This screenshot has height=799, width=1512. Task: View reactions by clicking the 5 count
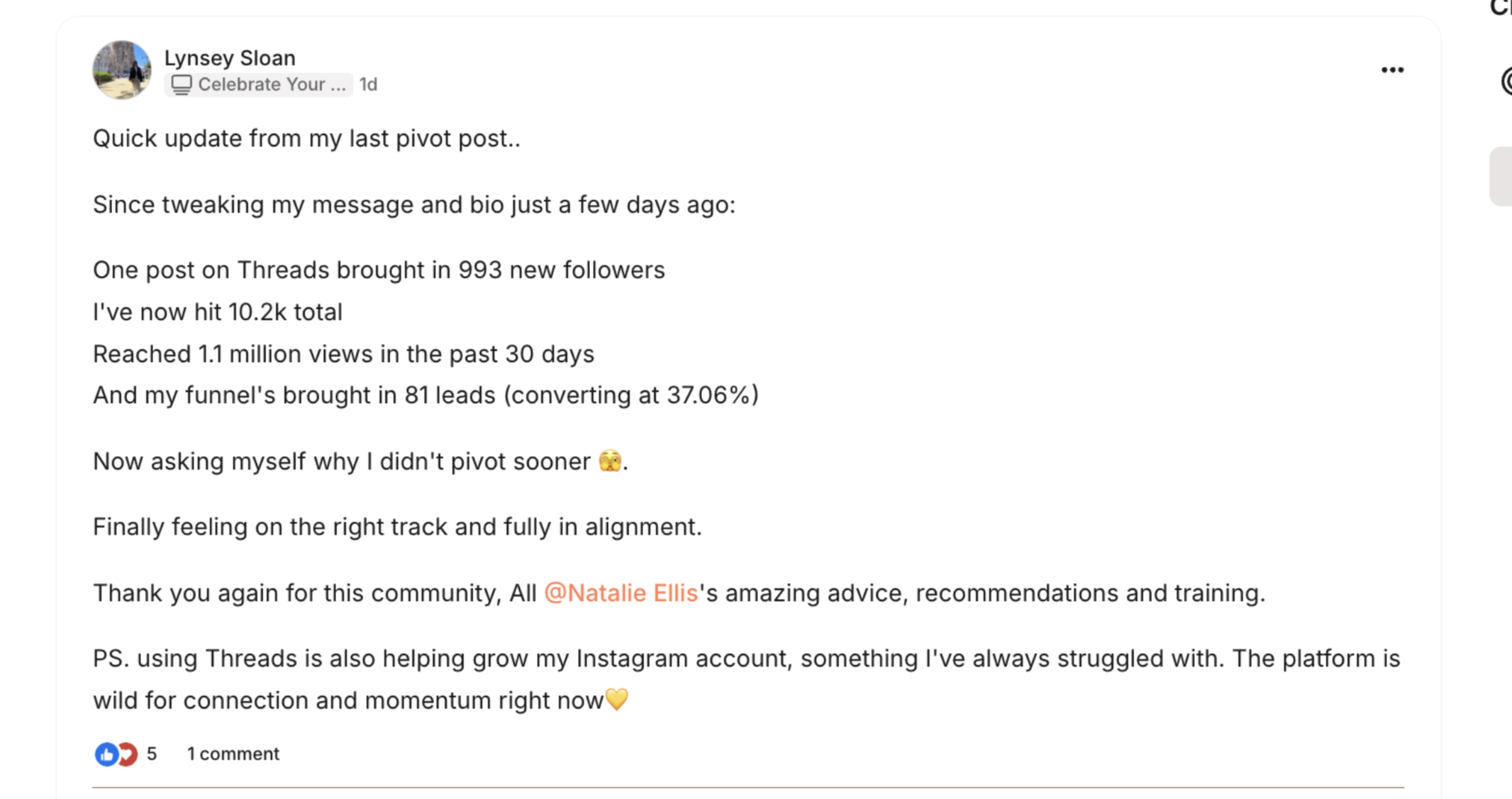click(x=150, y=754)
